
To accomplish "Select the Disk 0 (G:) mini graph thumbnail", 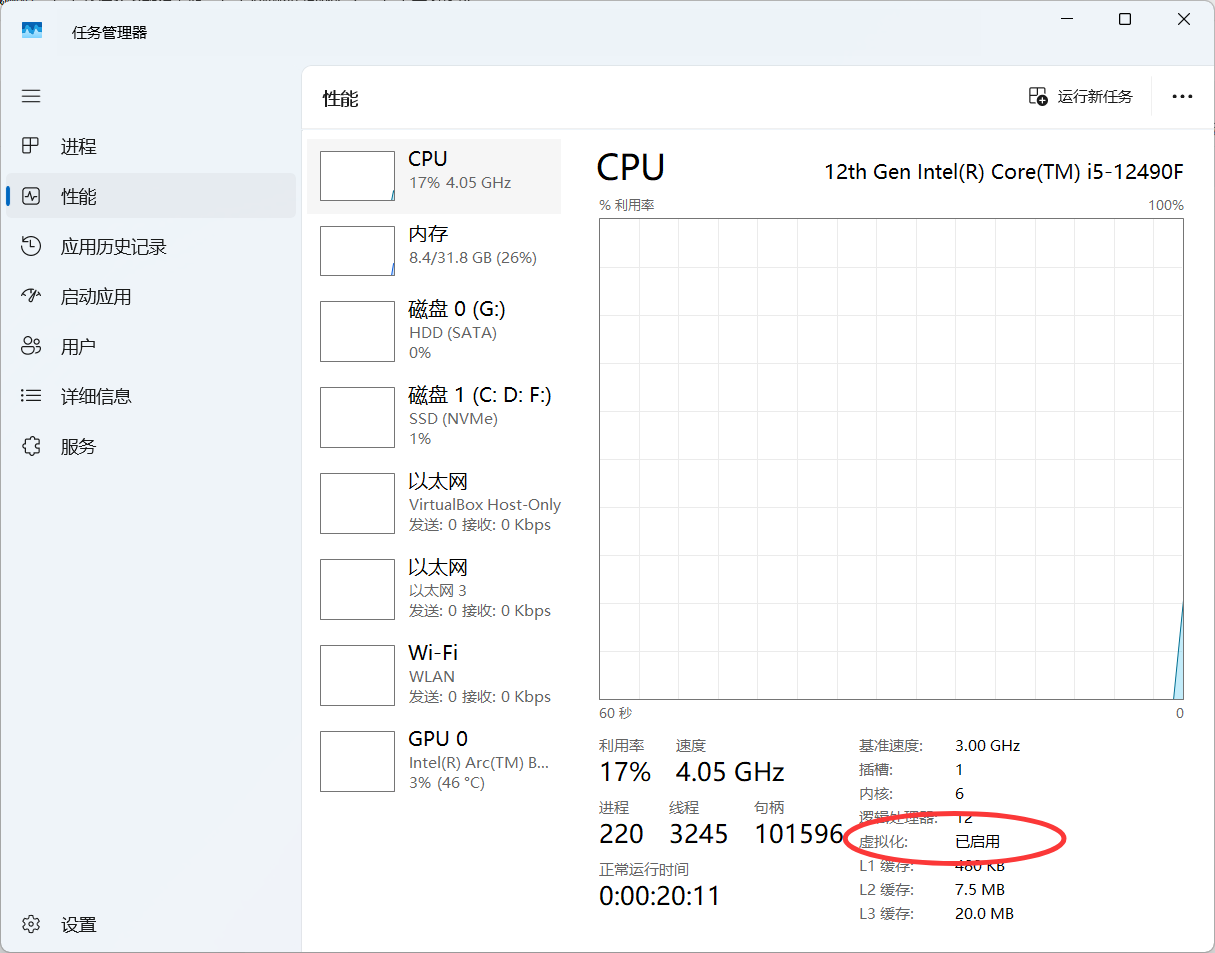I will tap(357, 331).
